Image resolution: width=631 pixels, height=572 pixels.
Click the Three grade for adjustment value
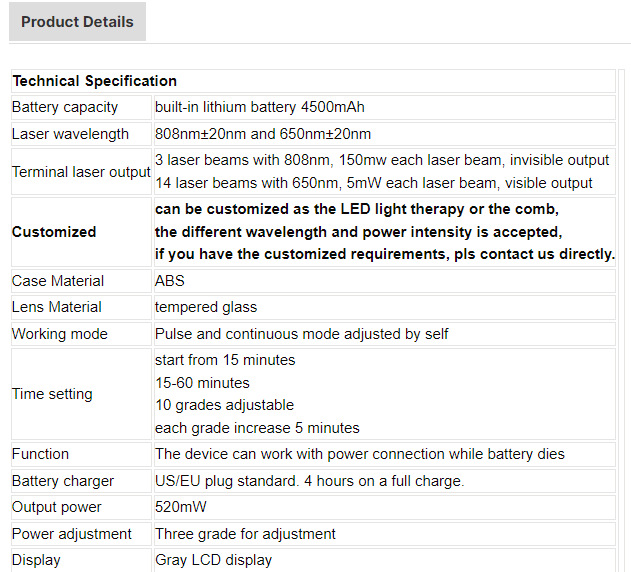click(x=245, y=534)
